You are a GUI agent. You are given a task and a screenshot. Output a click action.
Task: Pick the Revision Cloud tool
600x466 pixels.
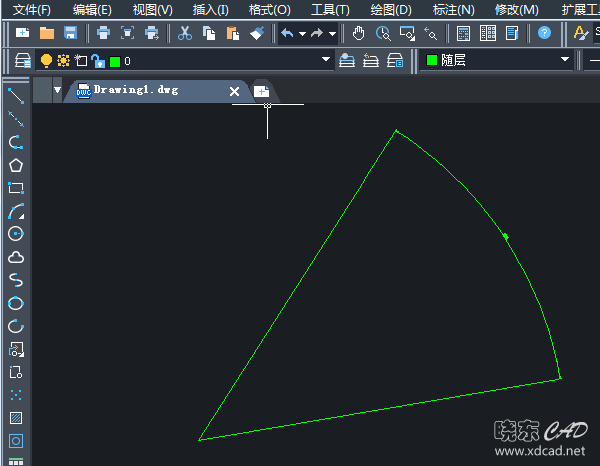click(16, 257)
